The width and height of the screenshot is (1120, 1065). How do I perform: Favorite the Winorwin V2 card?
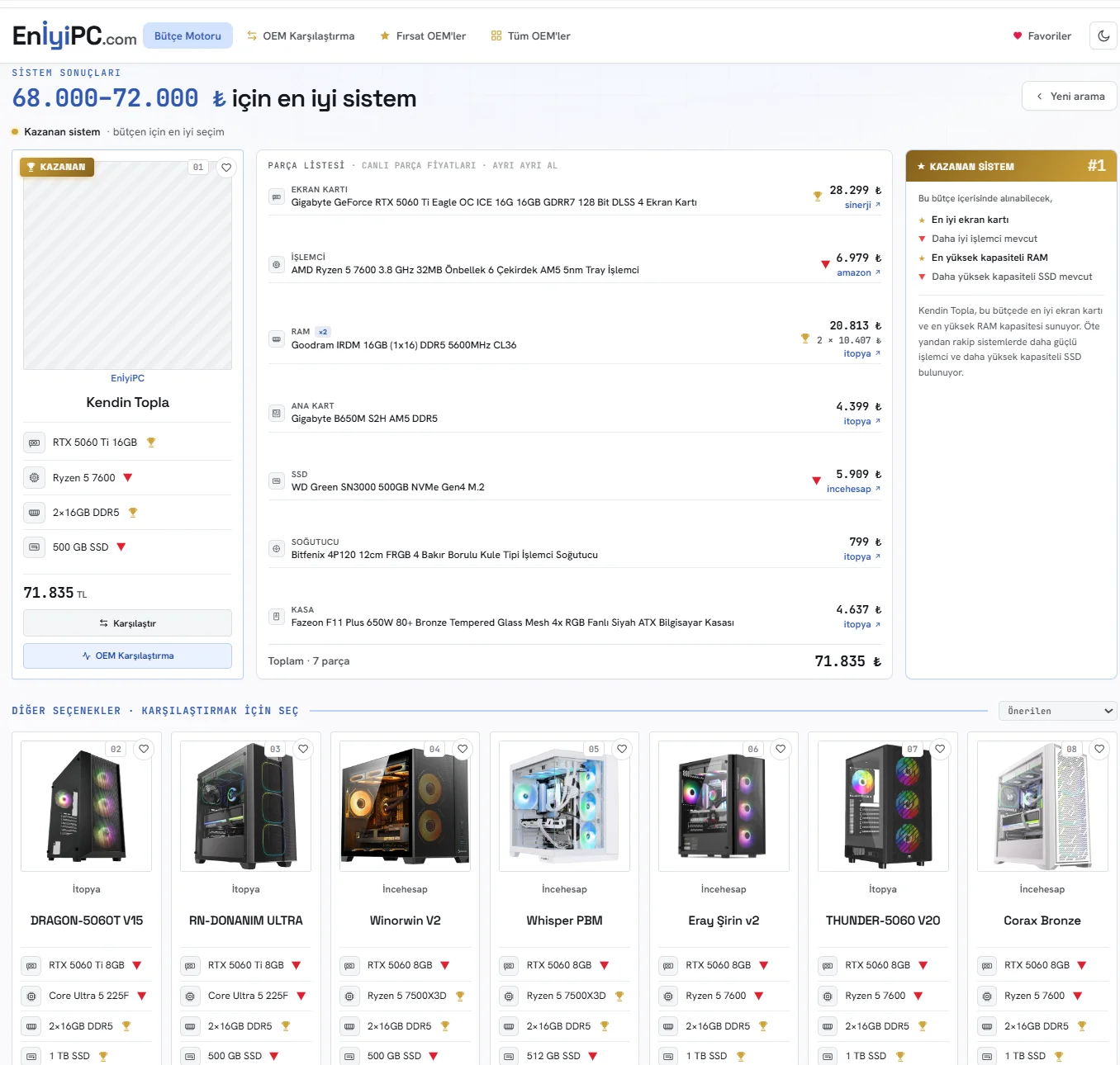[463, 749]
